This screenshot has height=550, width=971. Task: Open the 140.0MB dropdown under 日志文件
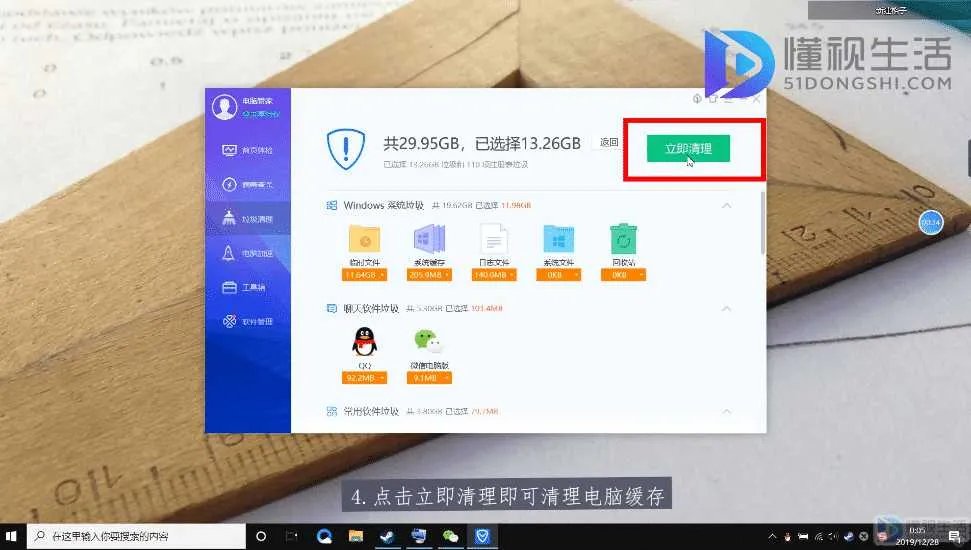(x=494, y=275)
